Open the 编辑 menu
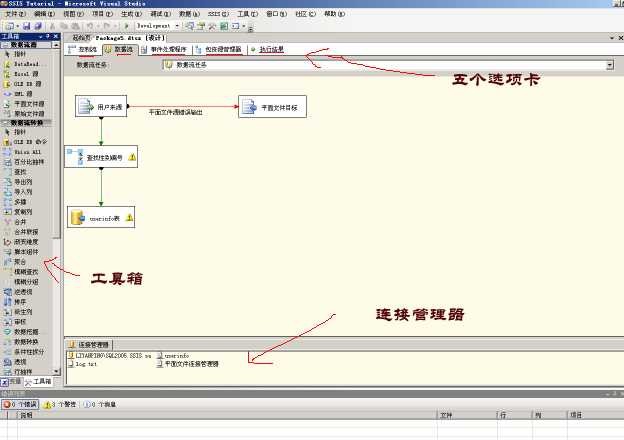 [44, 14]
